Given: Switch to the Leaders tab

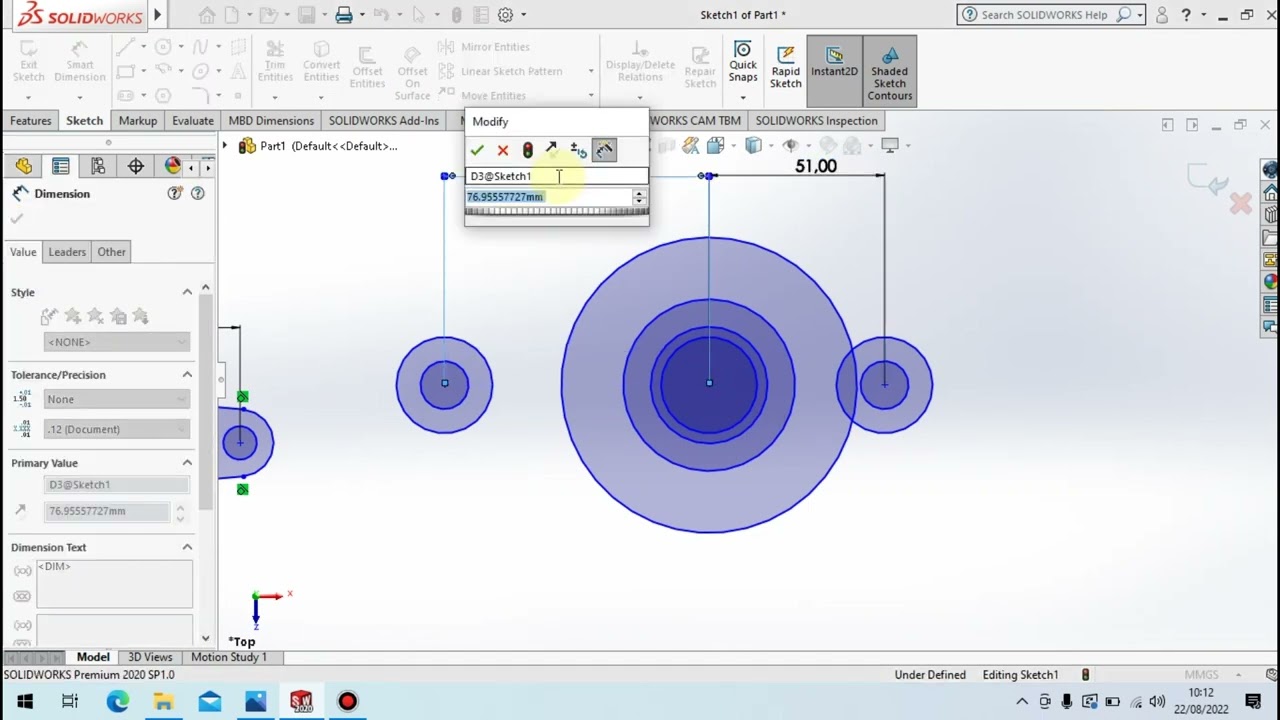Looking at the screenshot, I should [x=67, y=252].
